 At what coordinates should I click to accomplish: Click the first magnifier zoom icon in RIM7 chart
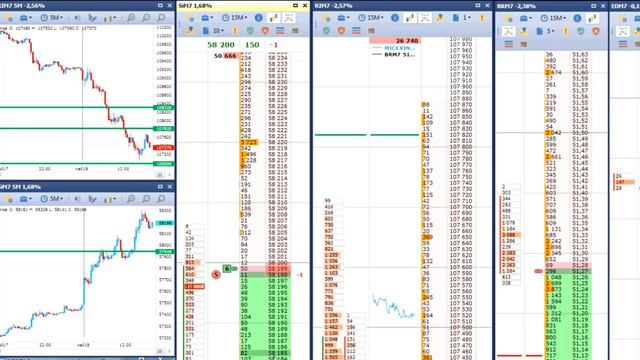coord(131,18)
